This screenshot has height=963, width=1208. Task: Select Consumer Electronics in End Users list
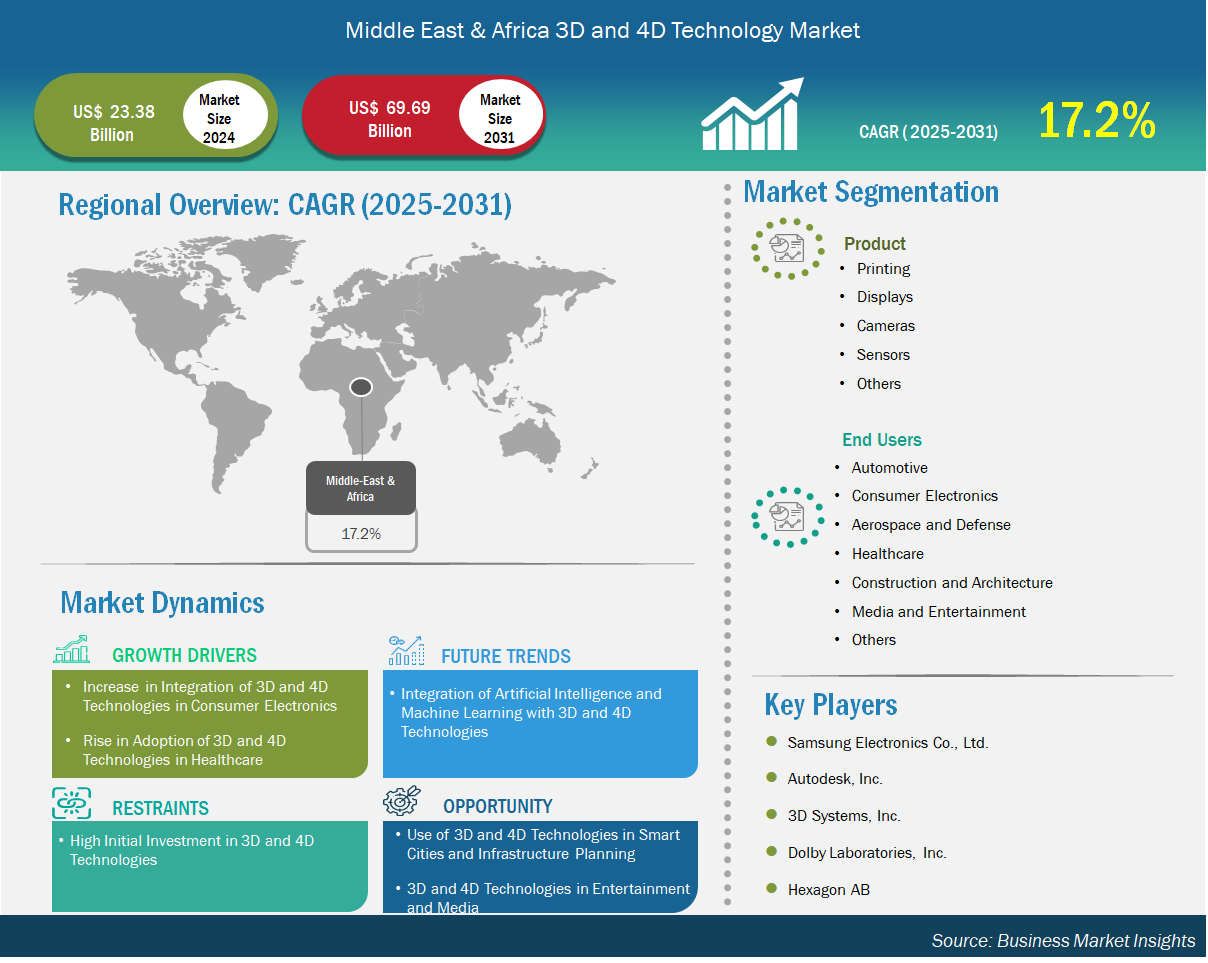[925, 496]
